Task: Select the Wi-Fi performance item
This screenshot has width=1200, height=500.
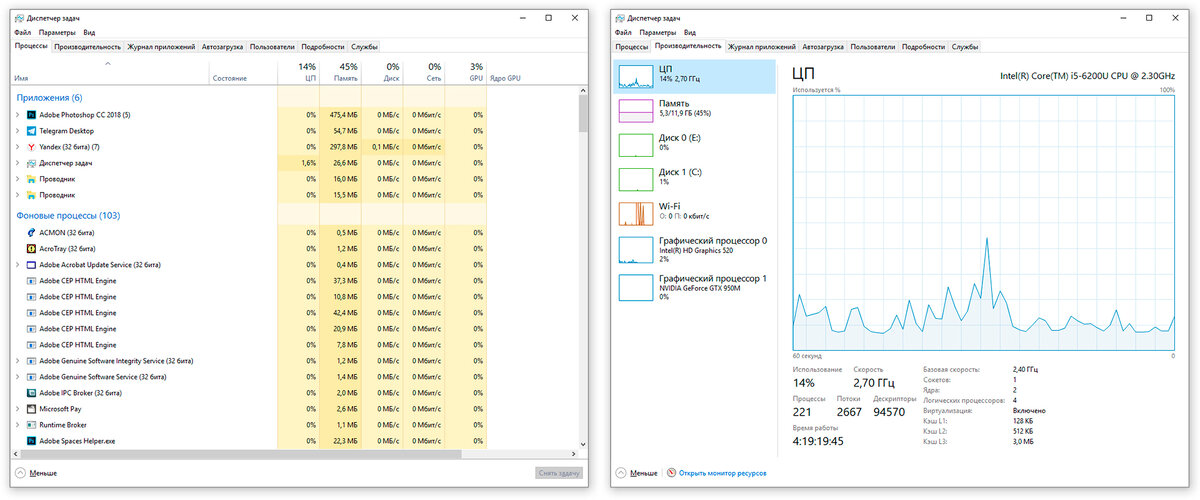Action: (x=695, y=214)
